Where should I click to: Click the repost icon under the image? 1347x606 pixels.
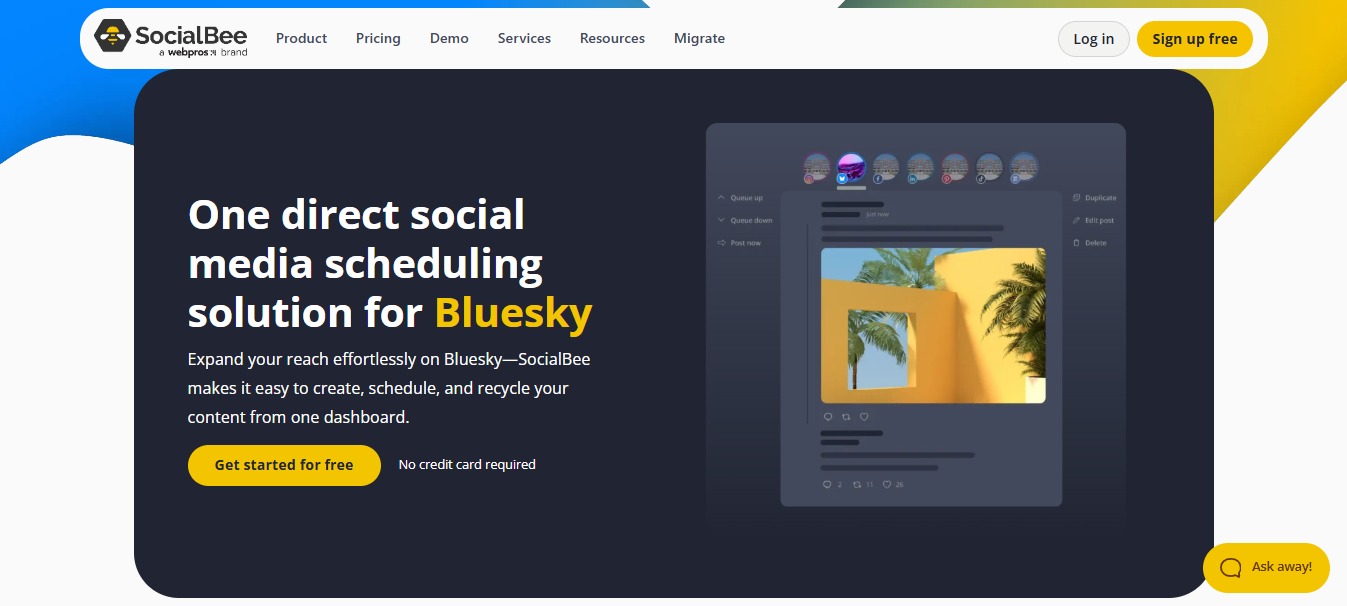[844, 417]
